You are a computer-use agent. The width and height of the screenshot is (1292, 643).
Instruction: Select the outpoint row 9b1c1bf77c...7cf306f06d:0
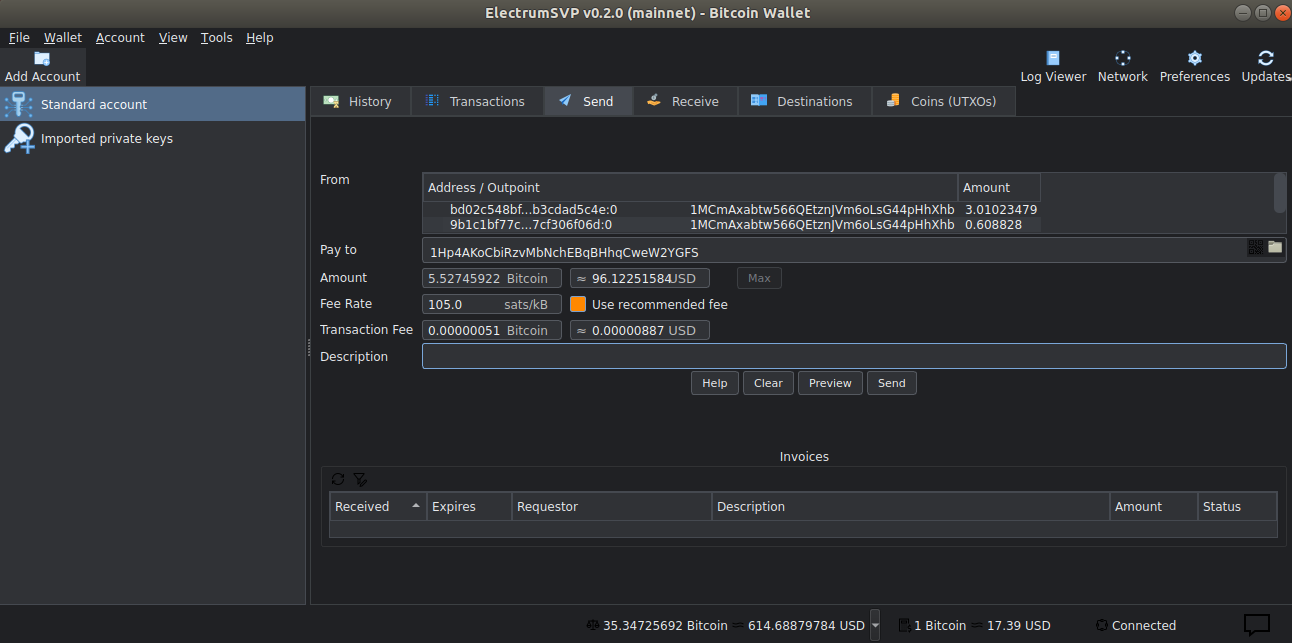(x=731, y=225)
